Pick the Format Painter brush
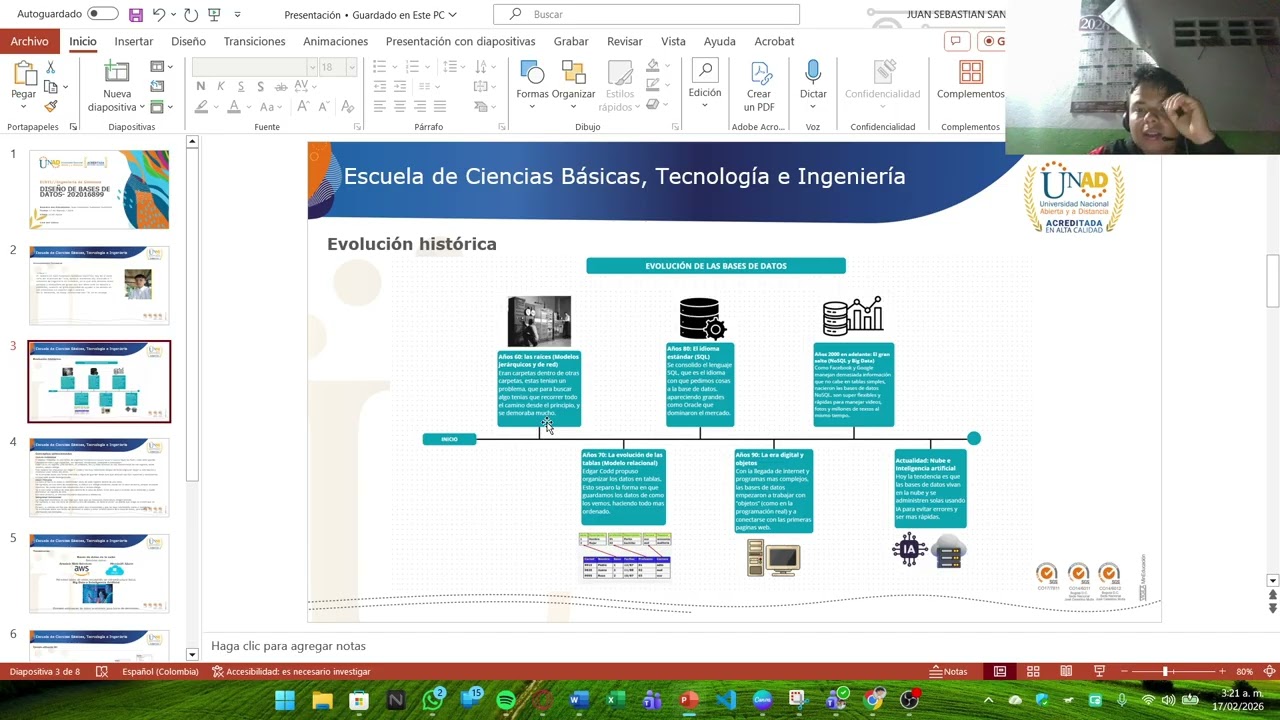This screenshot has height=720, width=1280. coord(51,106)
